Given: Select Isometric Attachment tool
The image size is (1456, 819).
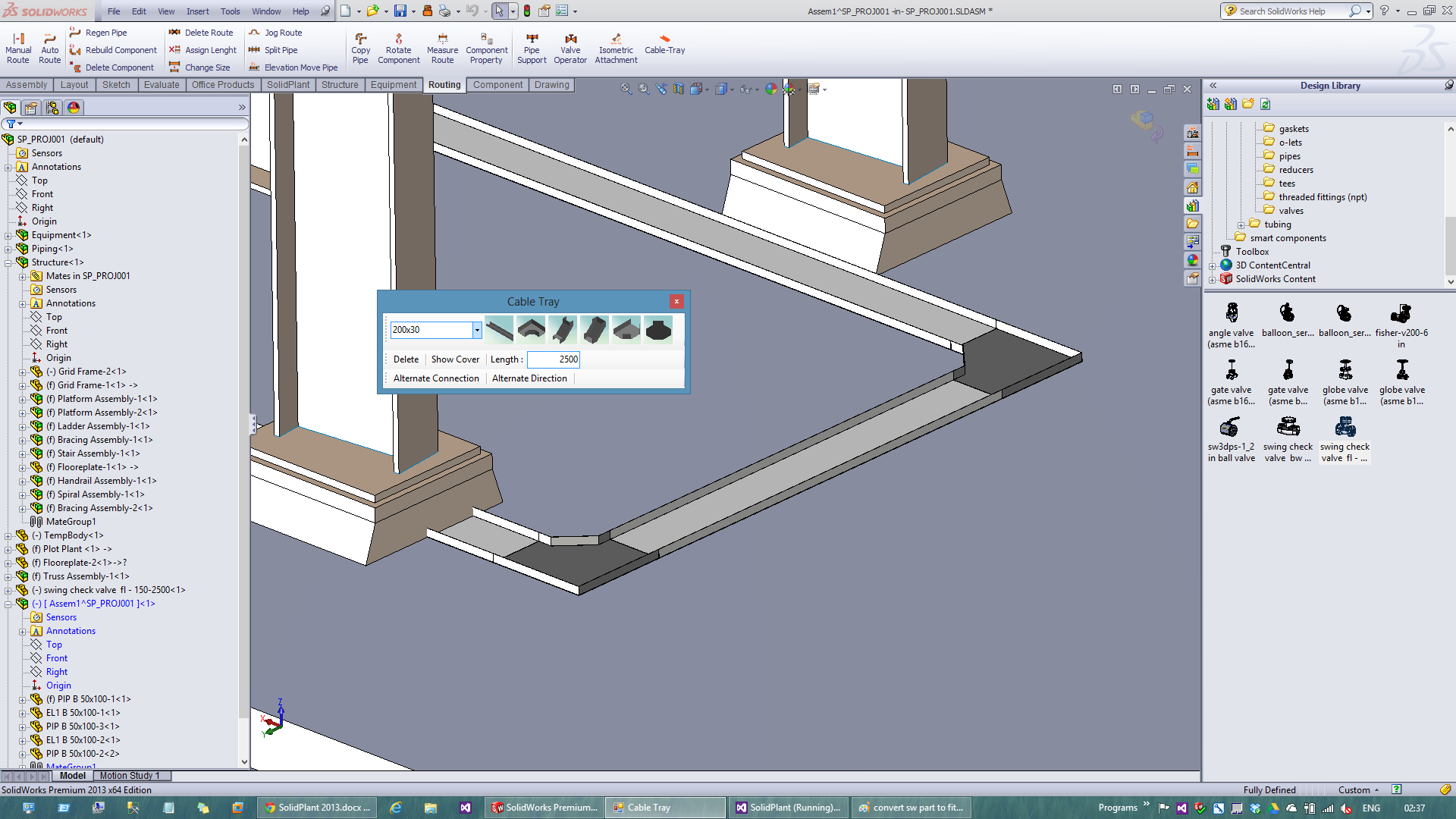Looking at the screenshot, I should click(616, 49).
